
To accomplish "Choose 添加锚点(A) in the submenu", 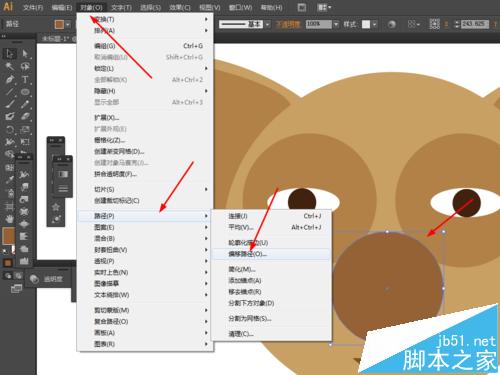I will point(271,280).
